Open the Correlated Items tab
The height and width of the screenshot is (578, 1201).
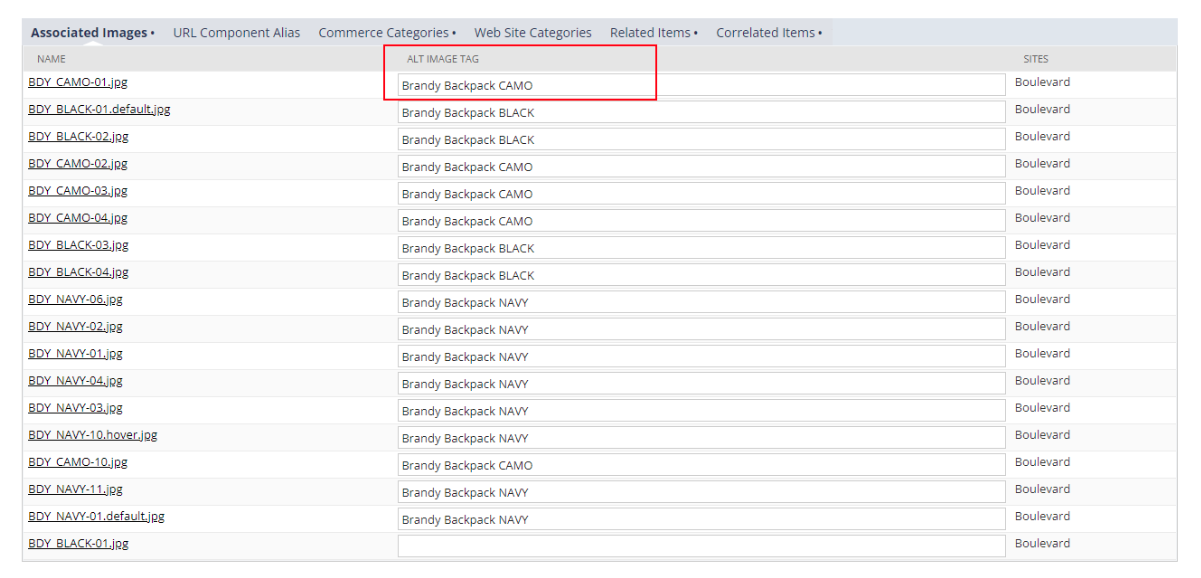click(x=768, y=33)
